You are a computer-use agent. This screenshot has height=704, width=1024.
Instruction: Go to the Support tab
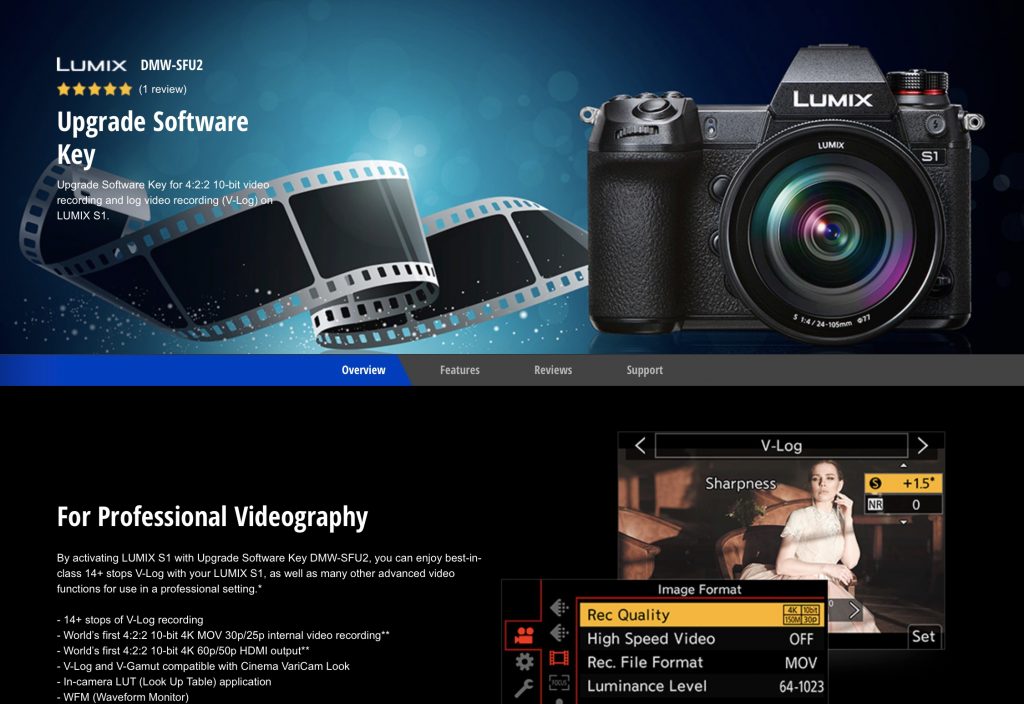(645, 370)
